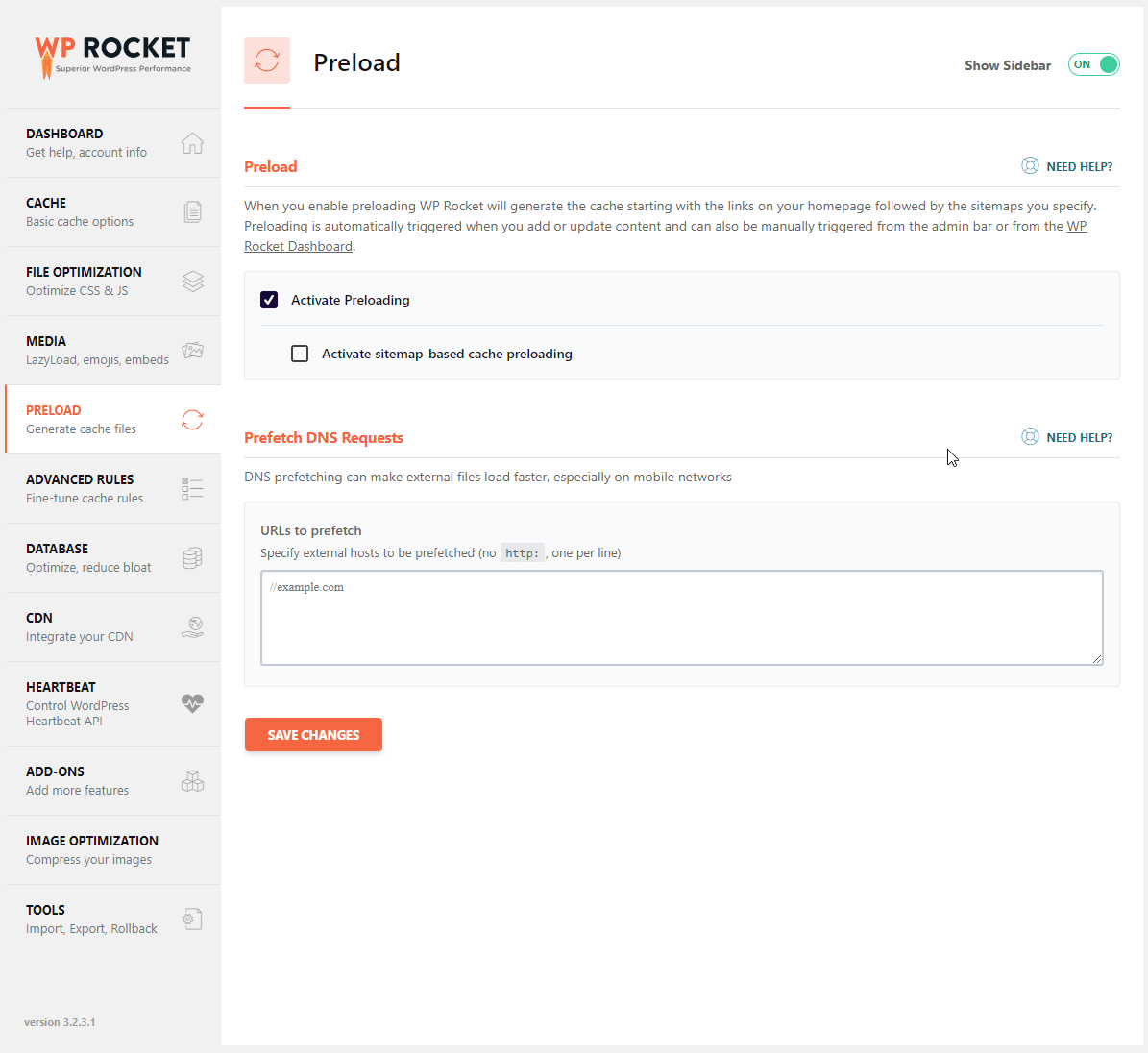Click the lifebuoy icon in Preload section
Viewport: 1148px width, 1053px height.
[x=1030, y=165]
